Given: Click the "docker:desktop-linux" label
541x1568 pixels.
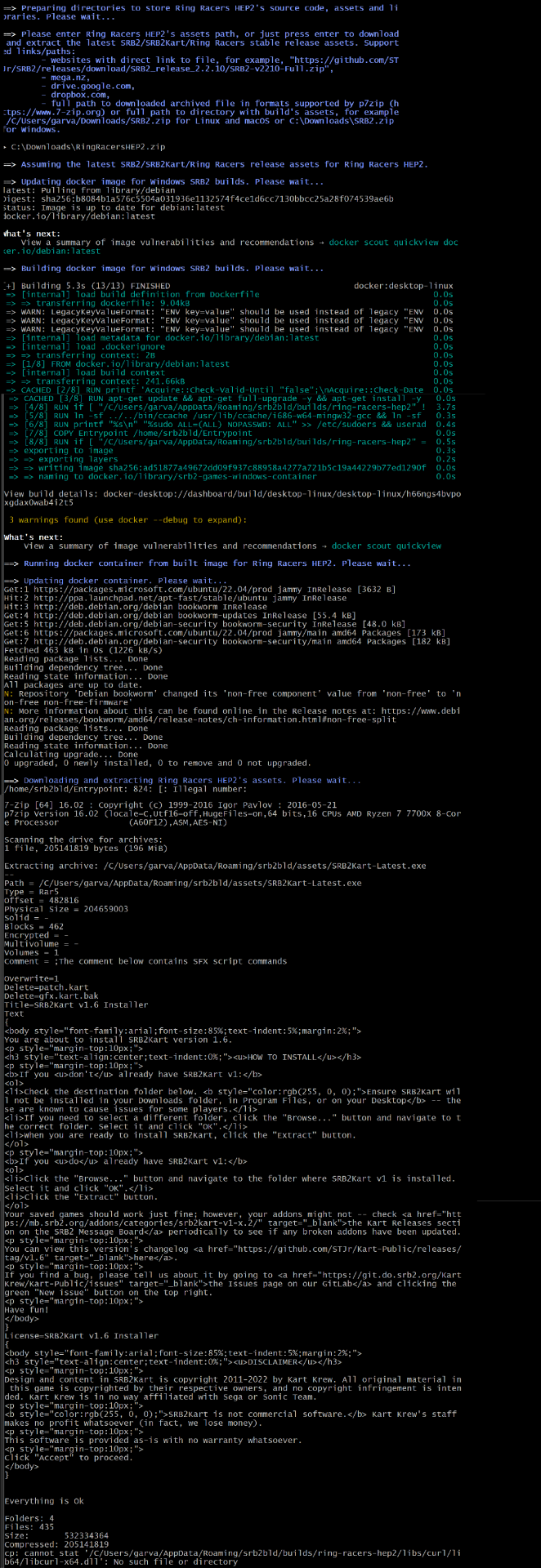Looking at the screenshot, I should point(404,286).
